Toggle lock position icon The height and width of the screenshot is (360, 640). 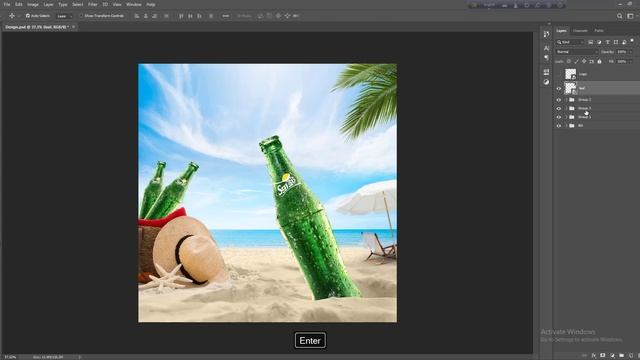pos(584,62)
